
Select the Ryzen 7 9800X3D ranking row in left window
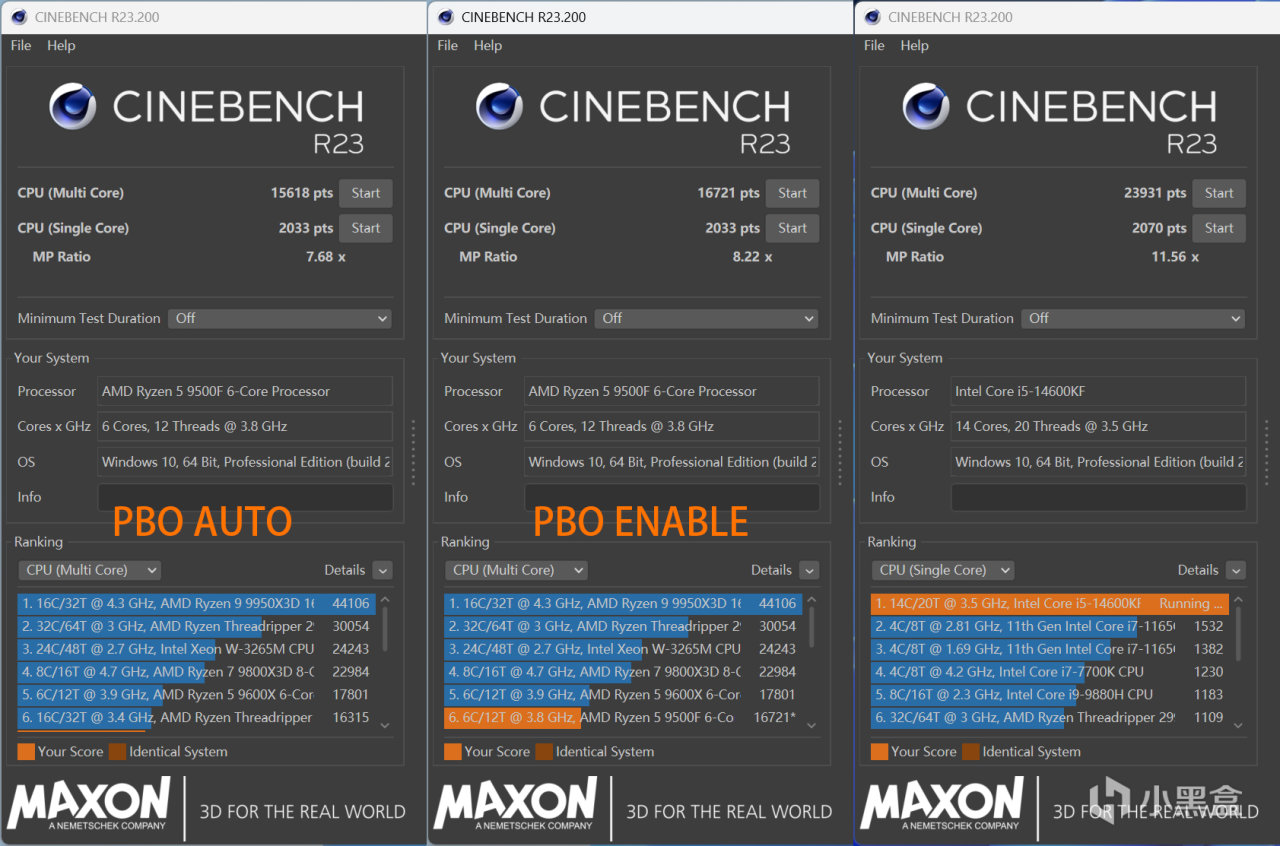click(196, 672)
